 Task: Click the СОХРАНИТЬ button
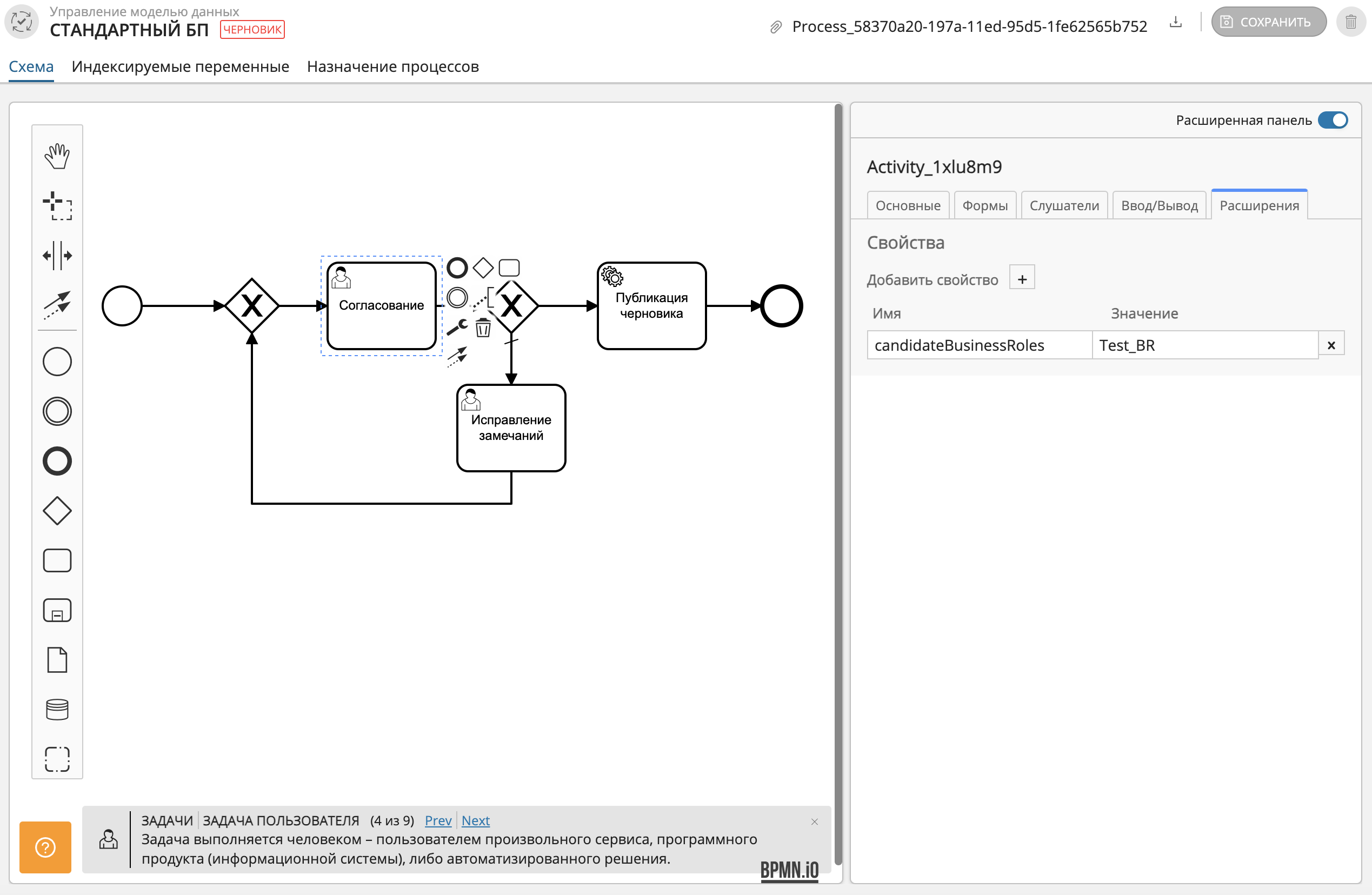click(1268, 22)
